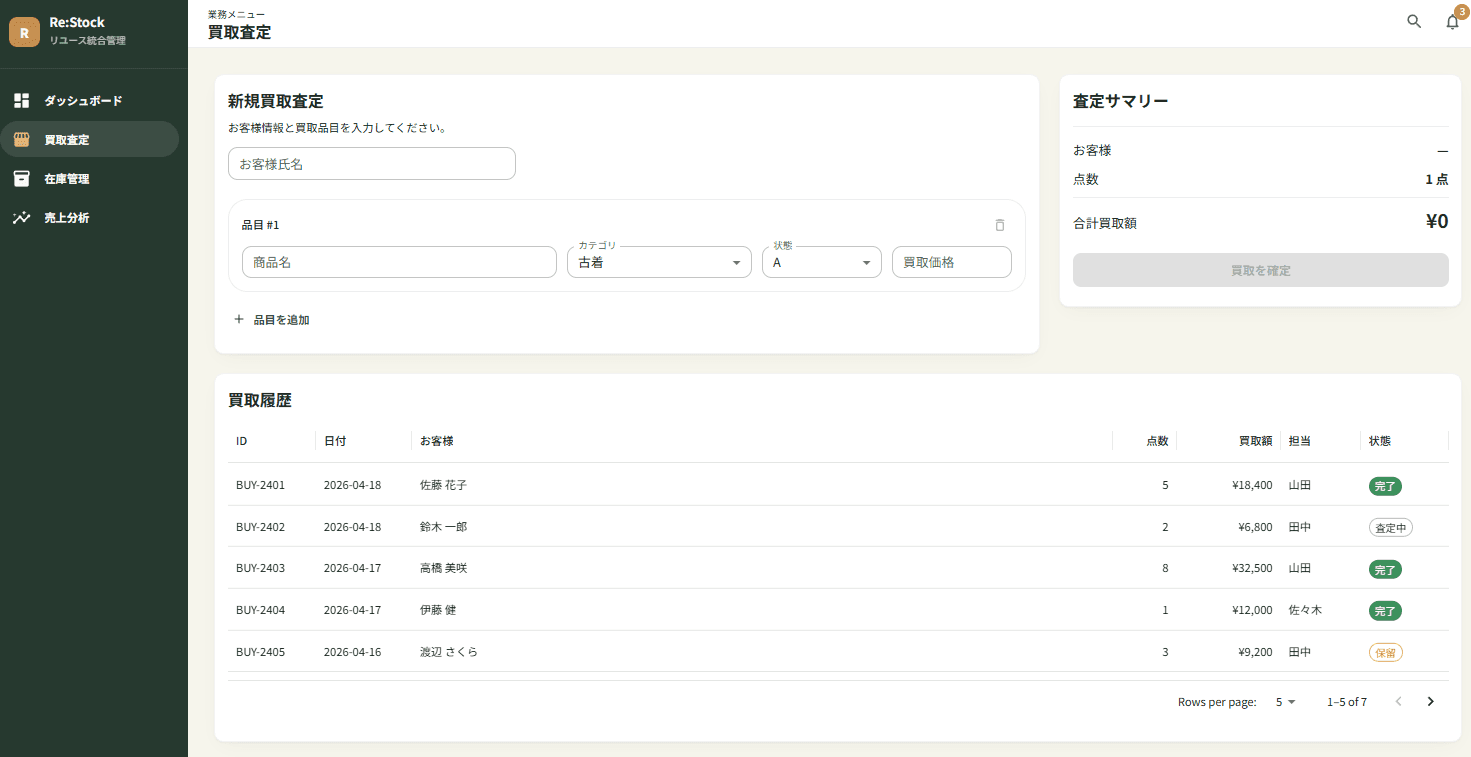Screen dimensions: 1471x757
Task: Click the amount ¥32,500
Action: click(1252, 568)
